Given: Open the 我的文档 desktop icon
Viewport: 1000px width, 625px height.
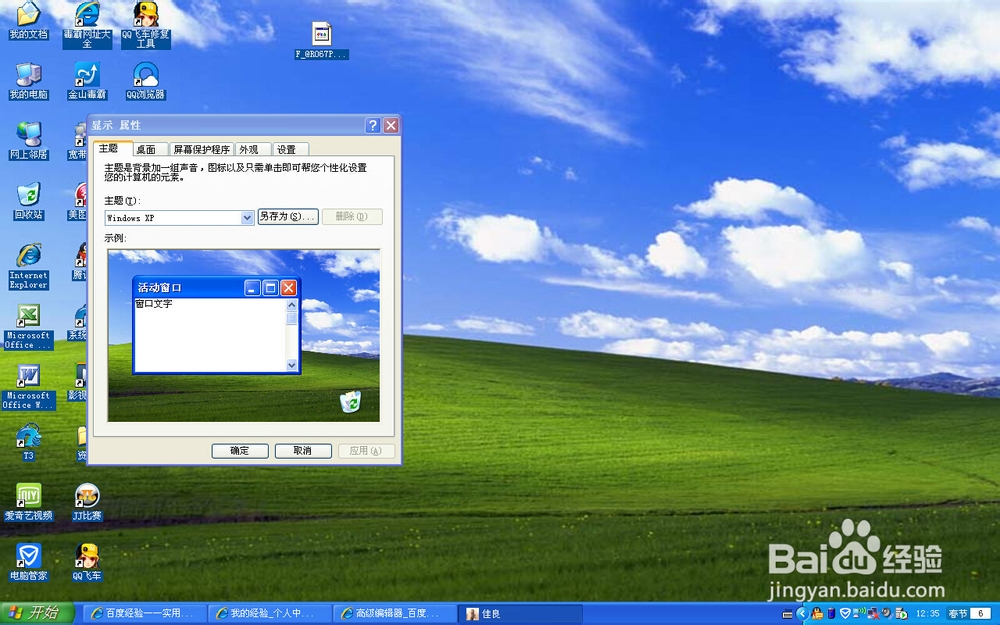Looking at the screenshot, I should point(28,20).
